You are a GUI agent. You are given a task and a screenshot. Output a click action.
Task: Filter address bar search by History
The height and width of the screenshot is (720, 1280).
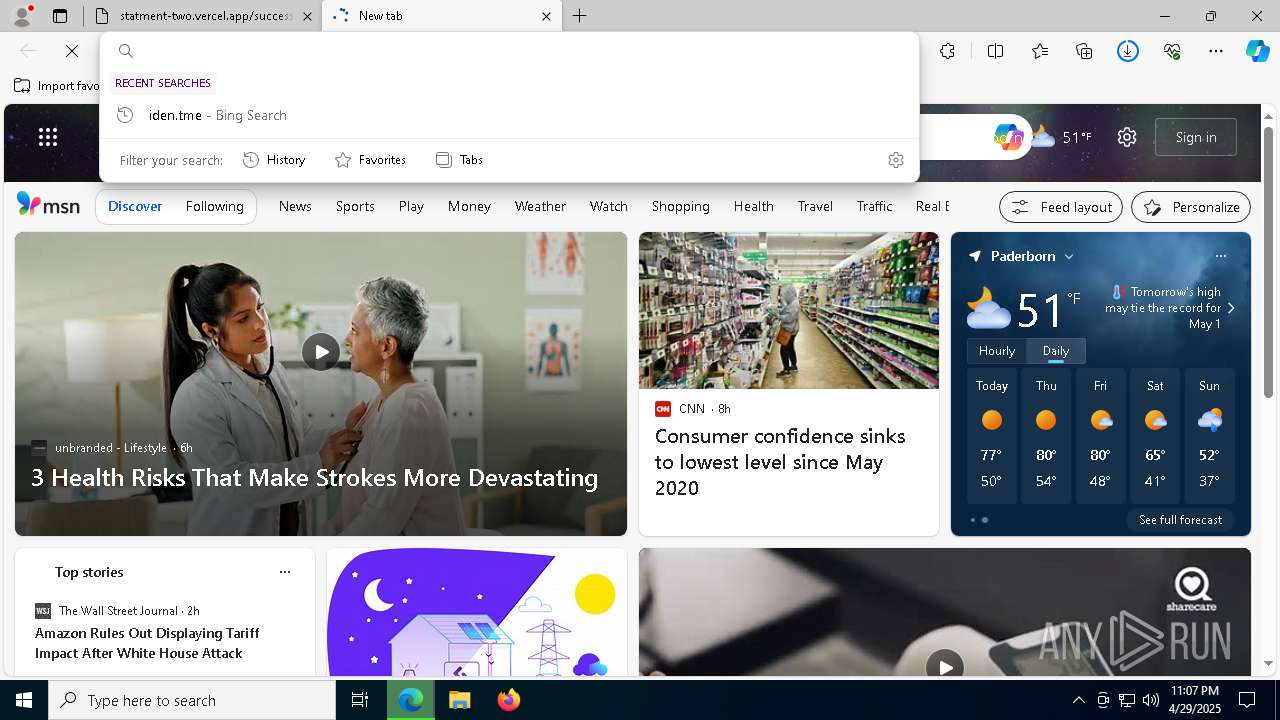click(275, 160)
